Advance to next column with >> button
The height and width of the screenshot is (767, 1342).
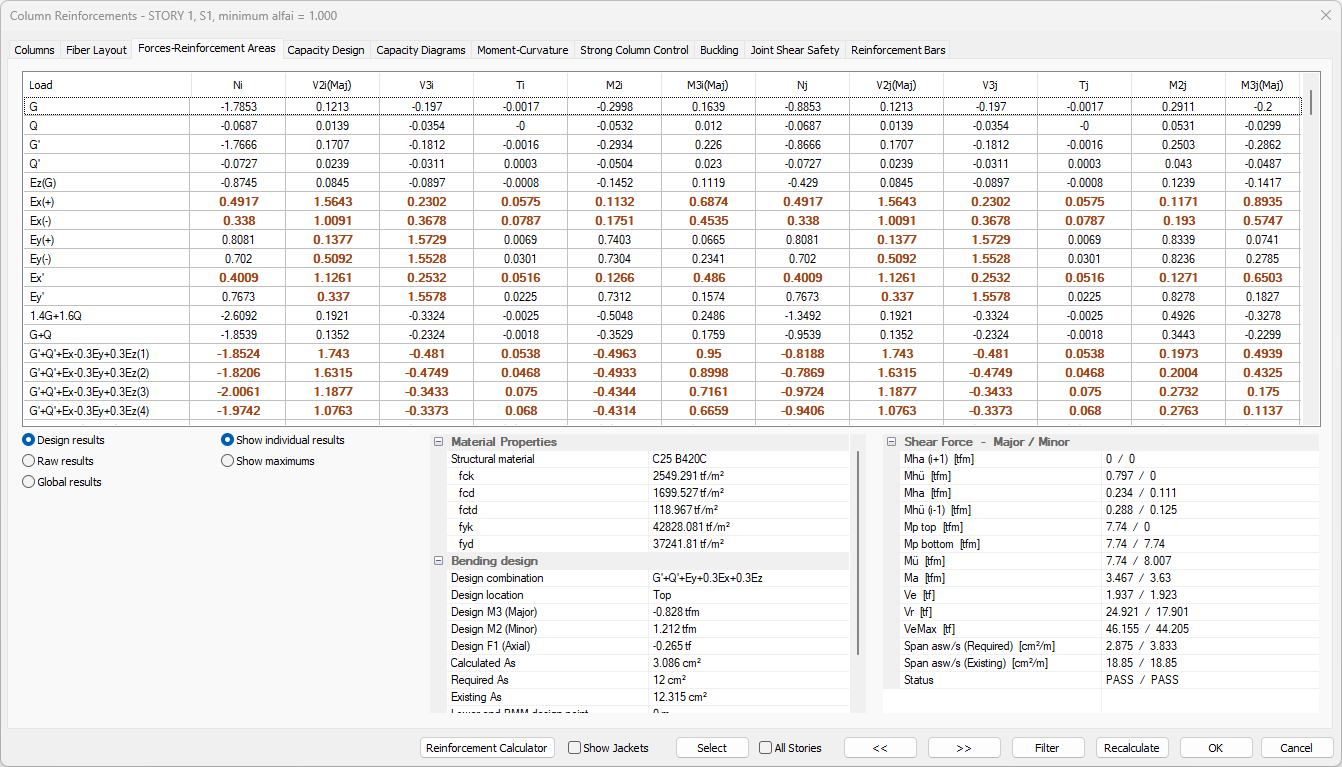[x=964, y=748]
